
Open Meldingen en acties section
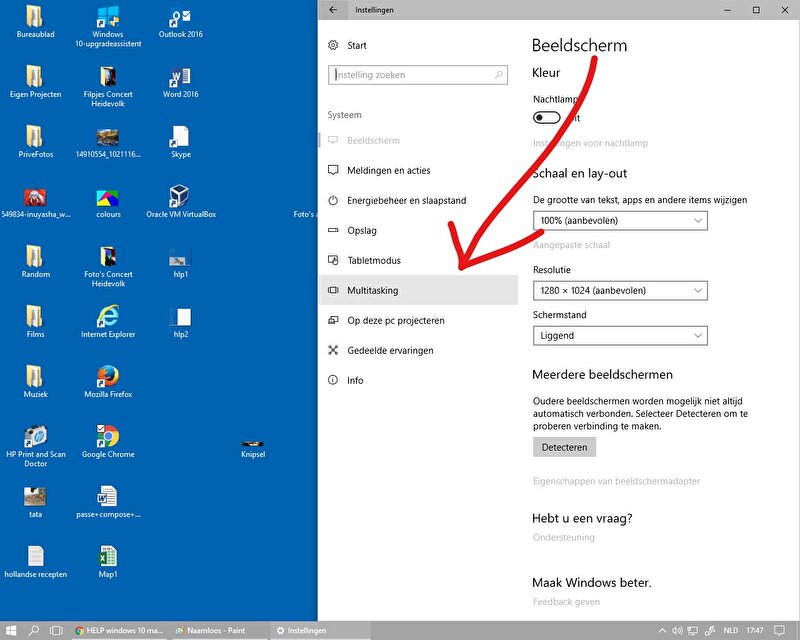click(388, 171)
